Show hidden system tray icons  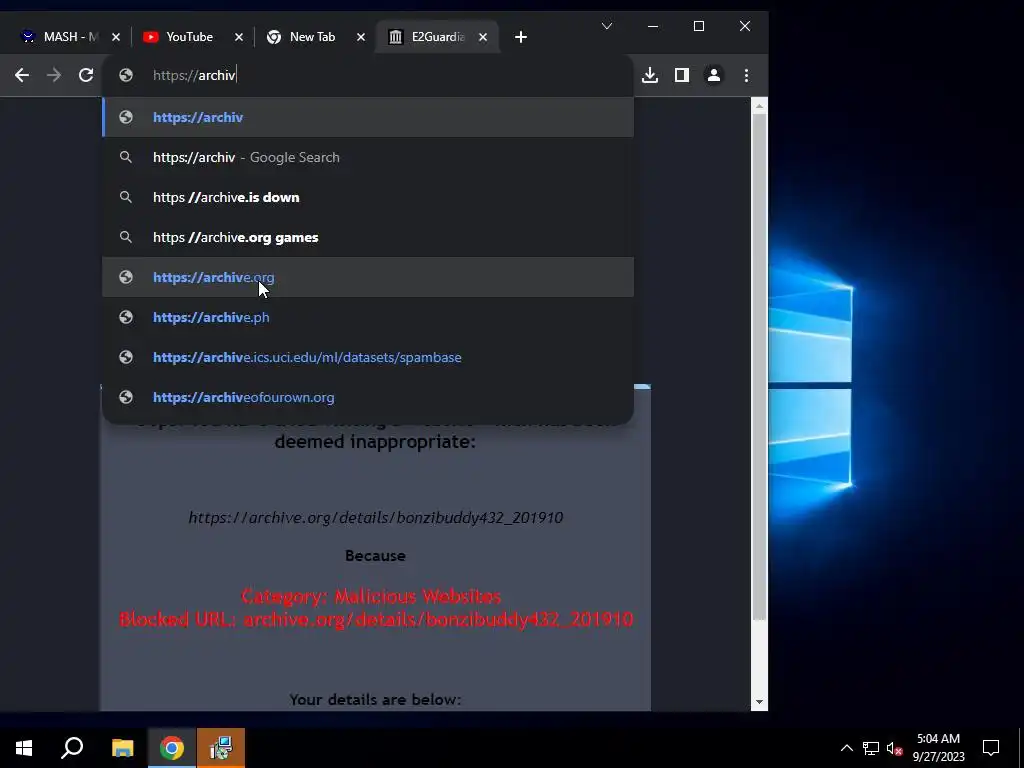point(846,748)
